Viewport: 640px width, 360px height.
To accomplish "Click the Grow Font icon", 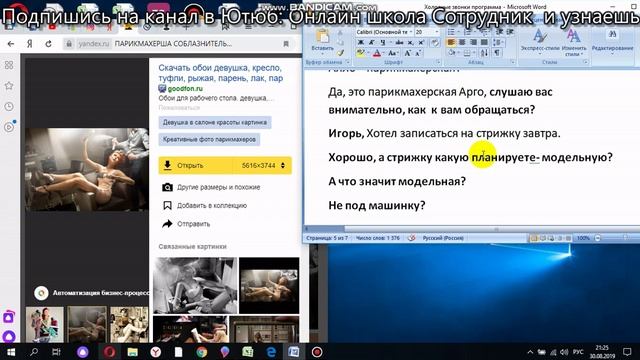I will point(407,53).
